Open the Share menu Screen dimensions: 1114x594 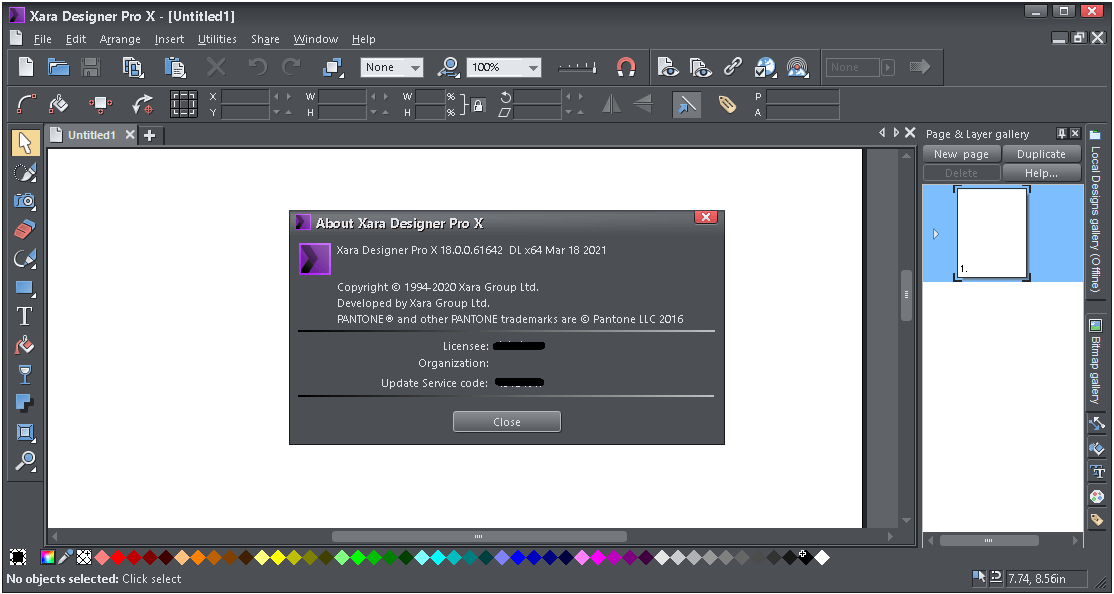(x=265, y=39)
